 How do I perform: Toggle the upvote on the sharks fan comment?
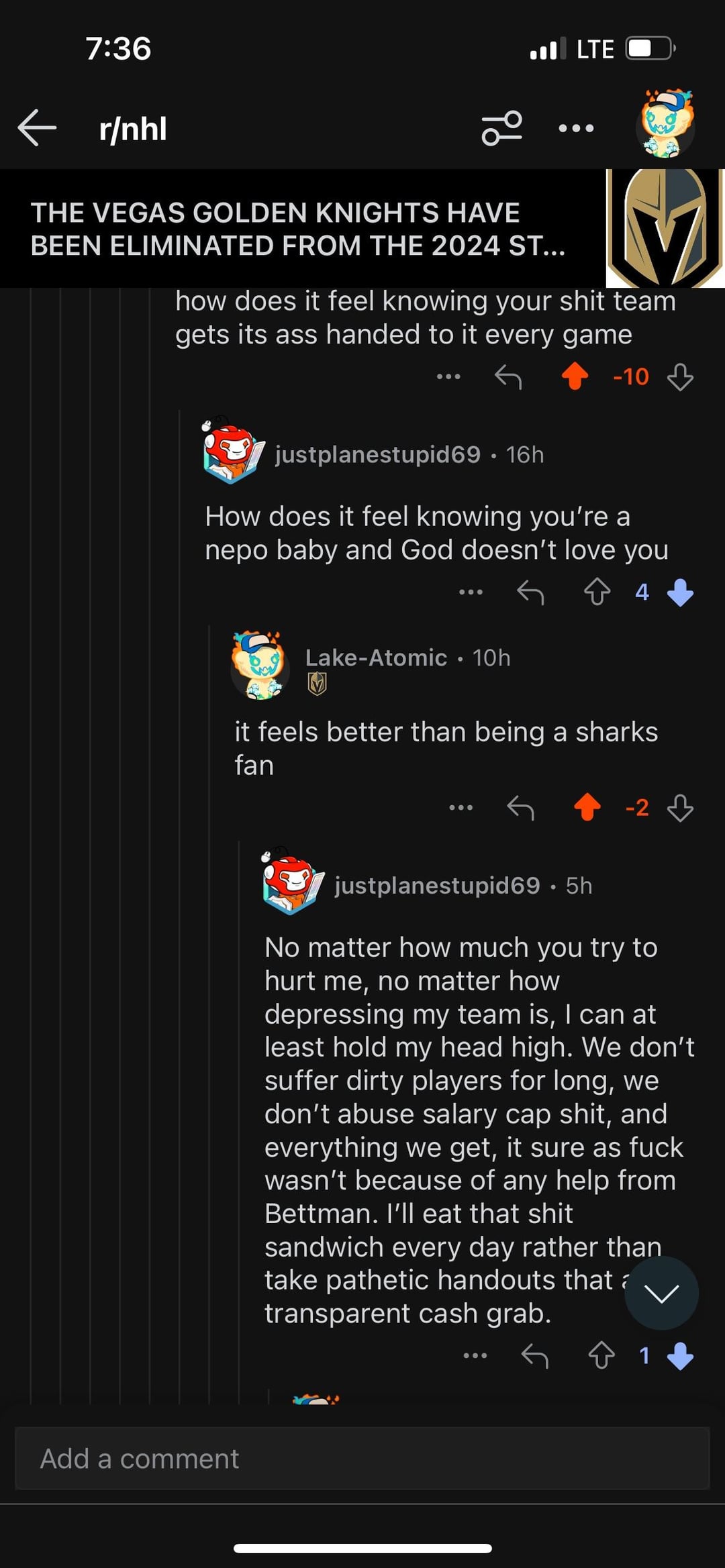[587, 808]
